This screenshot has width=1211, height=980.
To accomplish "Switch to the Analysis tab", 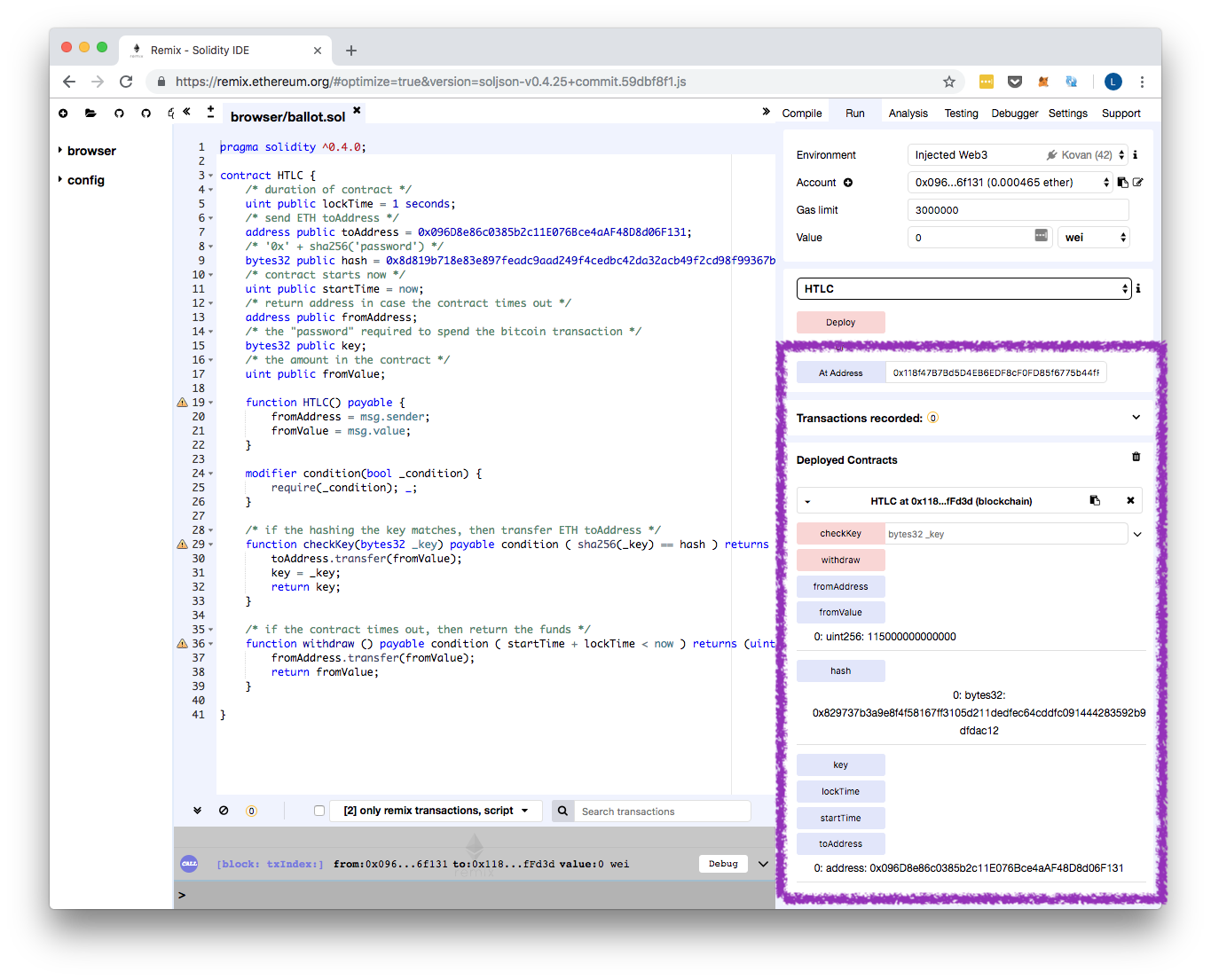I will pyautogui.click(x=908, y=114).
